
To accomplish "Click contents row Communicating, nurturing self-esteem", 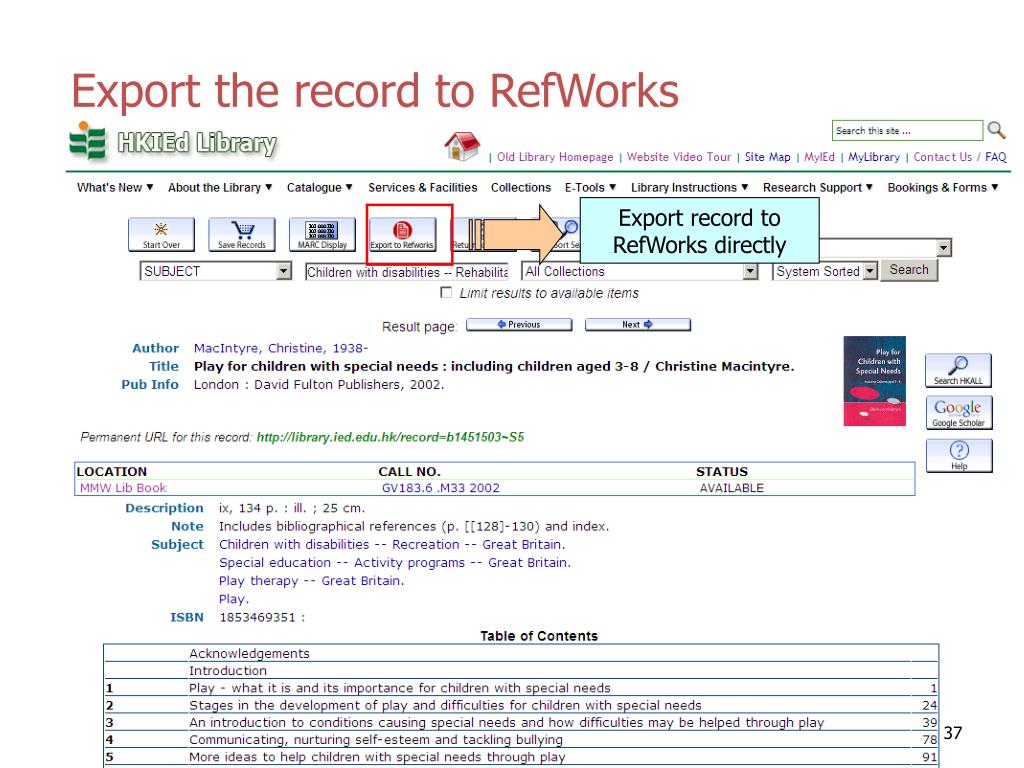I will pos(520,740).
